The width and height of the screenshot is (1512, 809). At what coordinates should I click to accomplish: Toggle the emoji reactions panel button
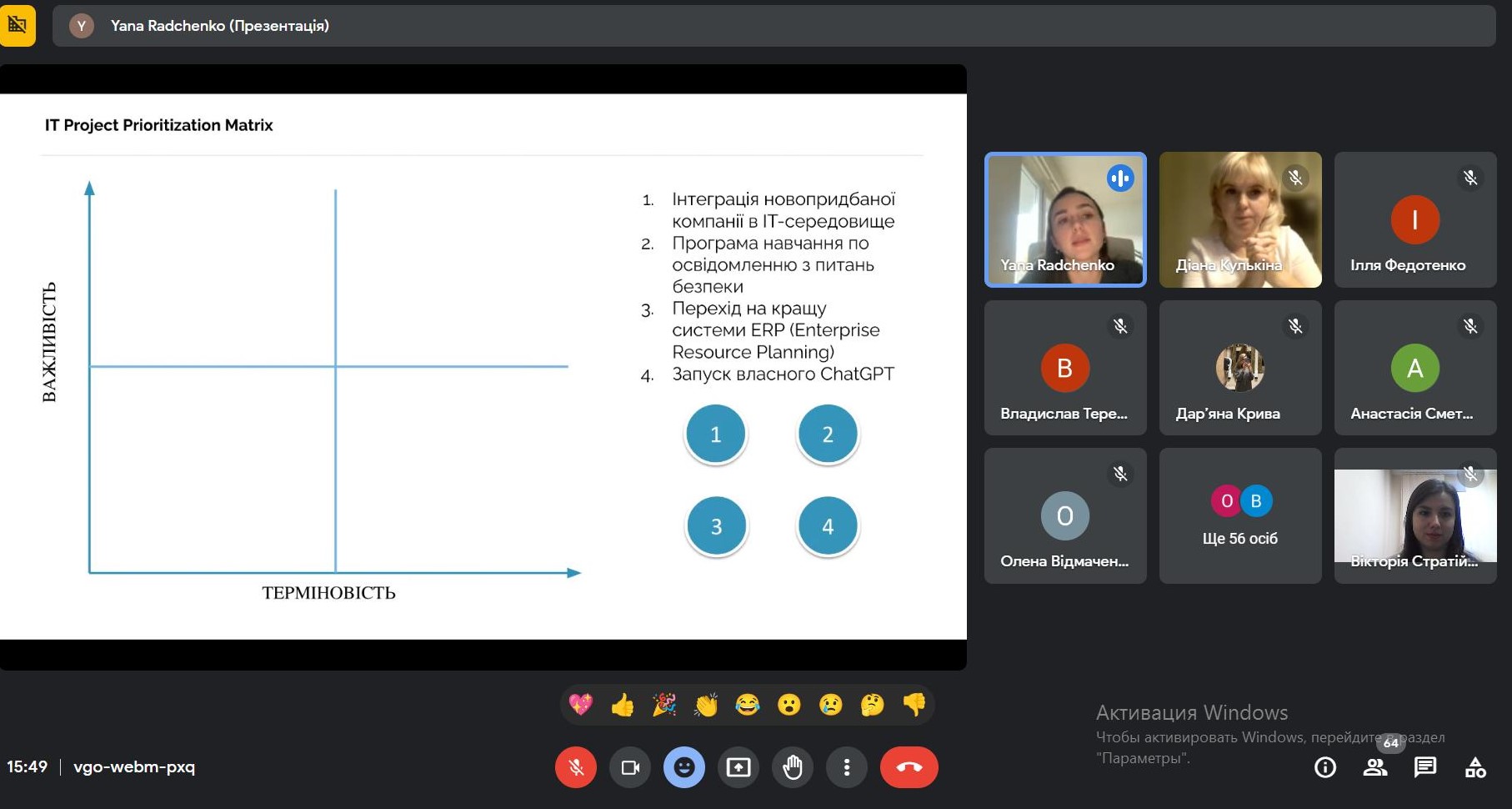(684, 767)
